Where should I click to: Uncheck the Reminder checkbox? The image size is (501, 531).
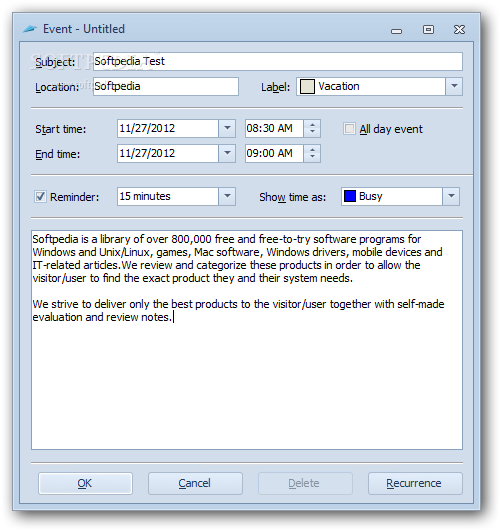(40, 196)
